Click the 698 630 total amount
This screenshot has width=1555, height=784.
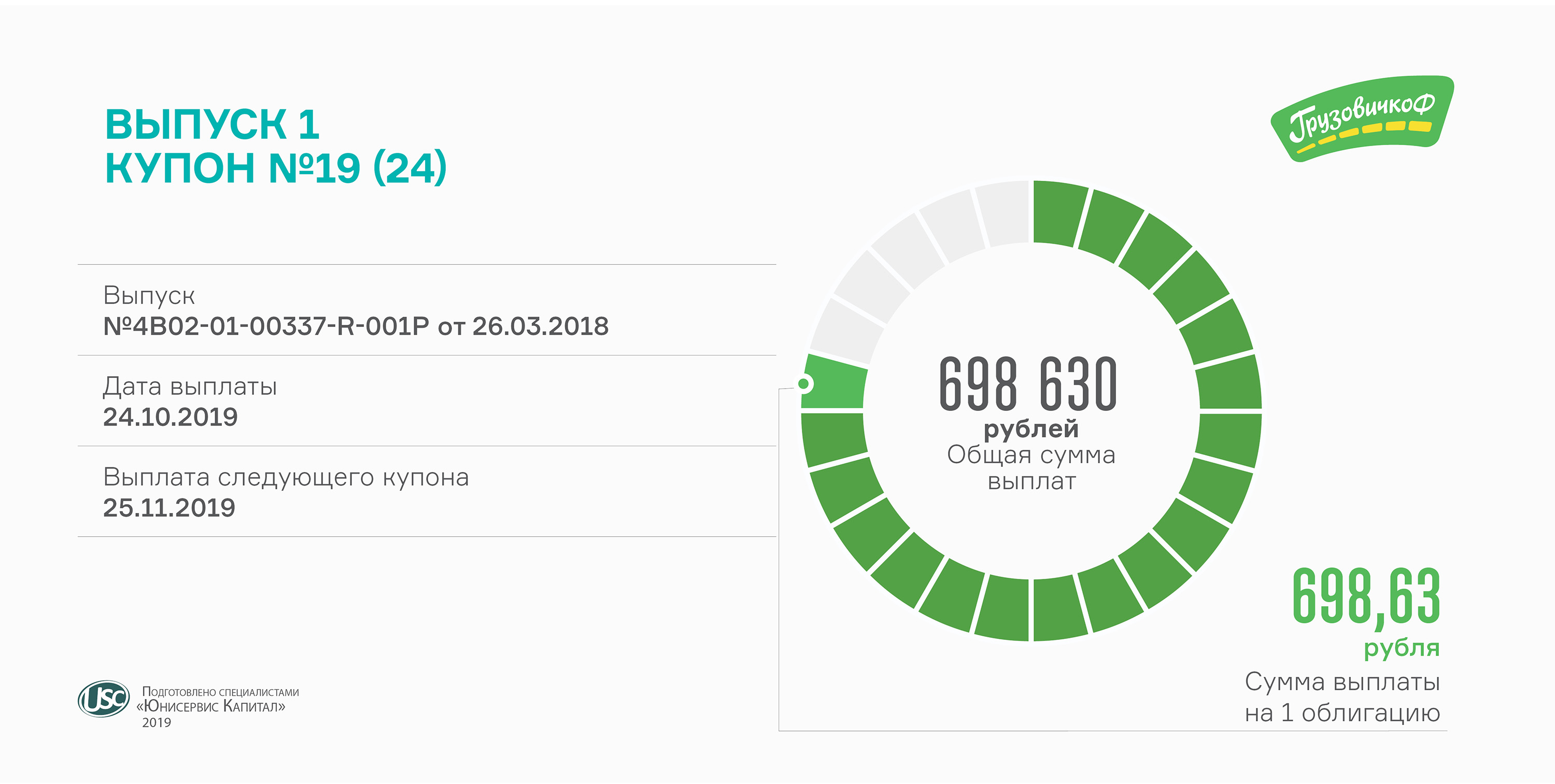point(1028,384)
